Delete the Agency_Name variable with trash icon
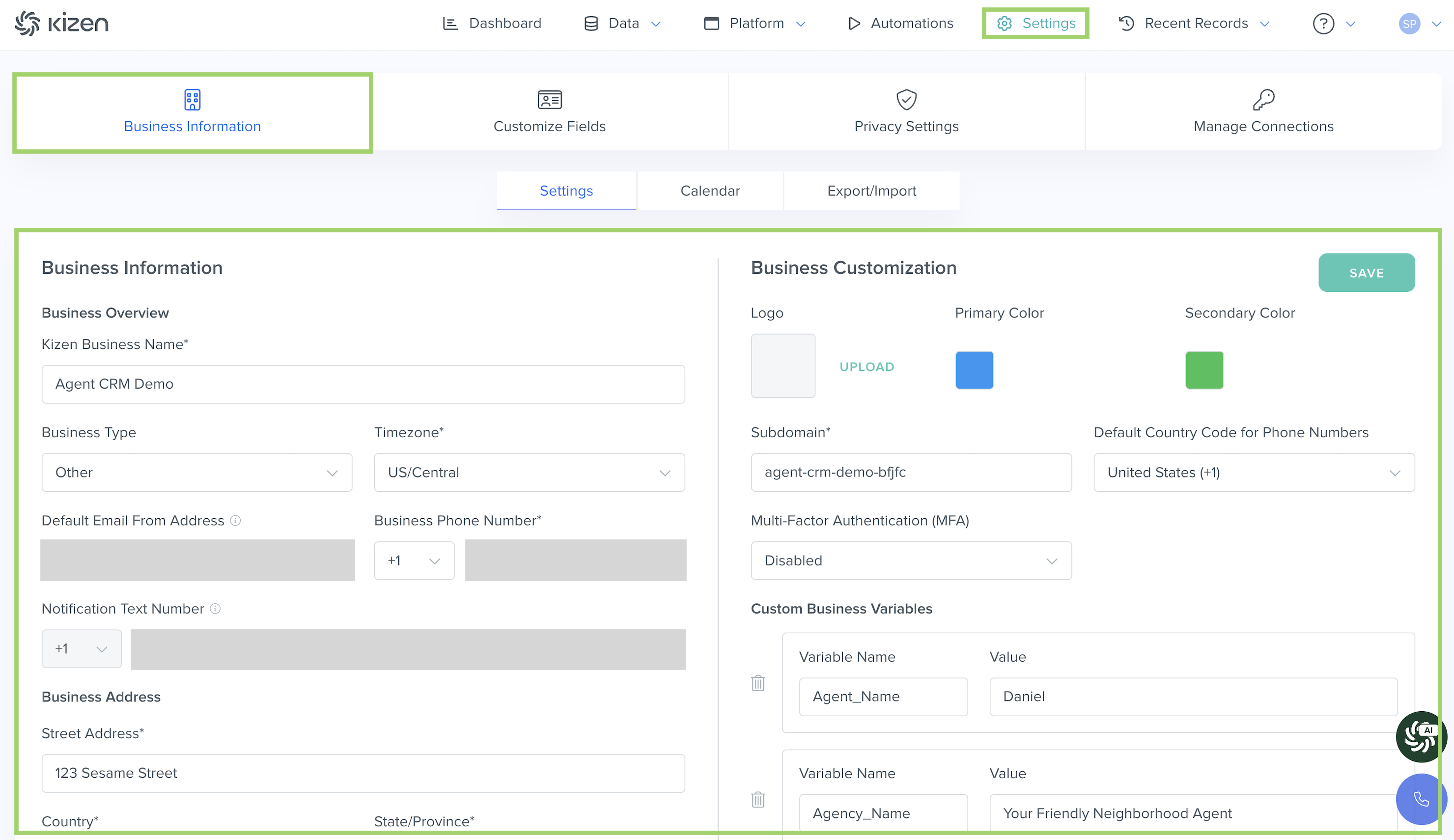1454x840 pixels. 758,800
